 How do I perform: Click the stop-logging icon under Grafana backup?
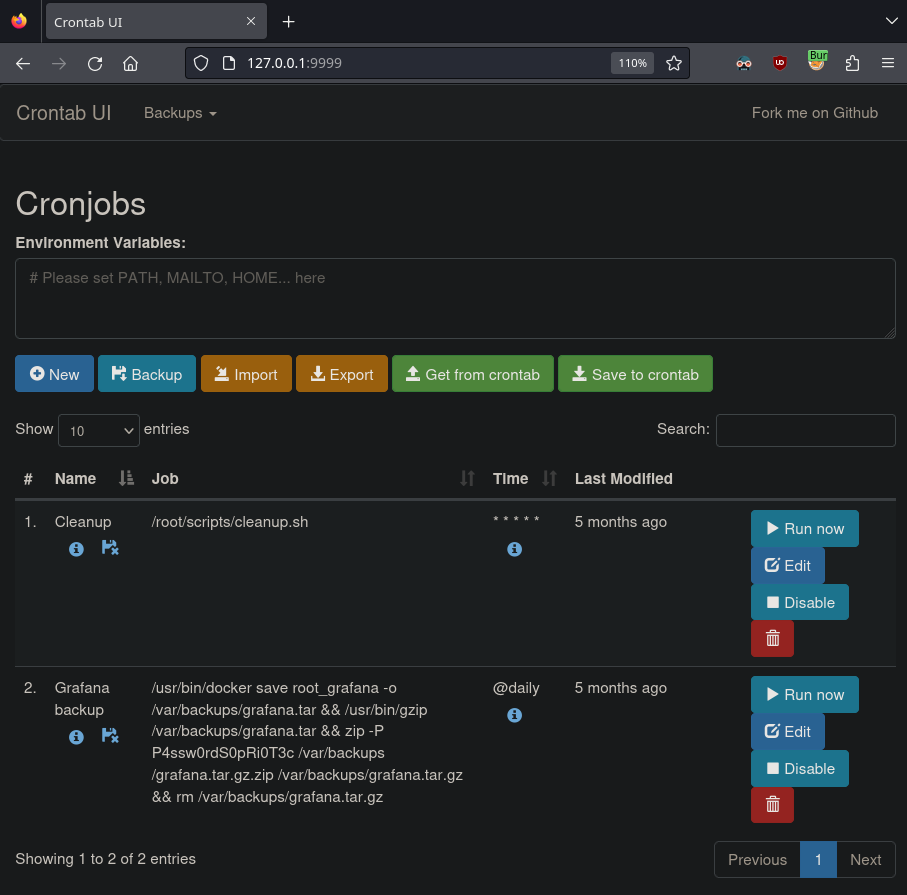110,735
